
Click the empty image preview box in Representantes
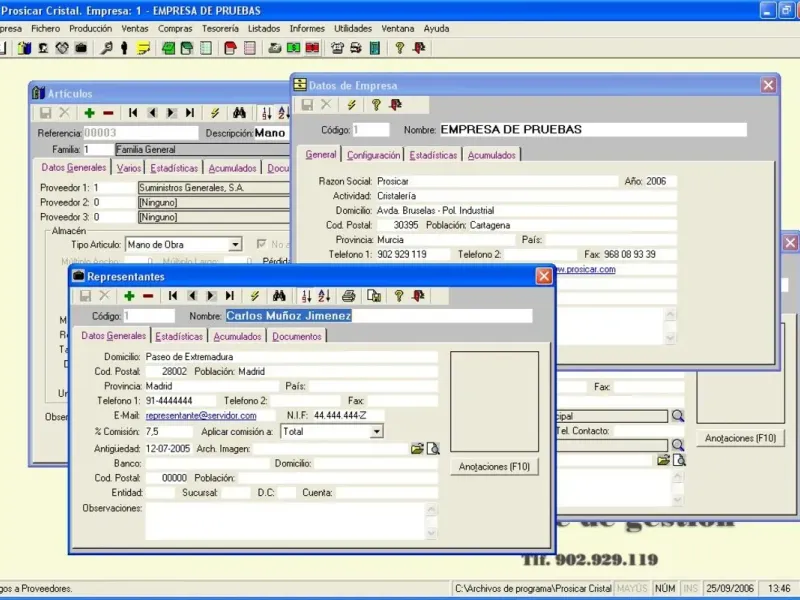point(494,402)
